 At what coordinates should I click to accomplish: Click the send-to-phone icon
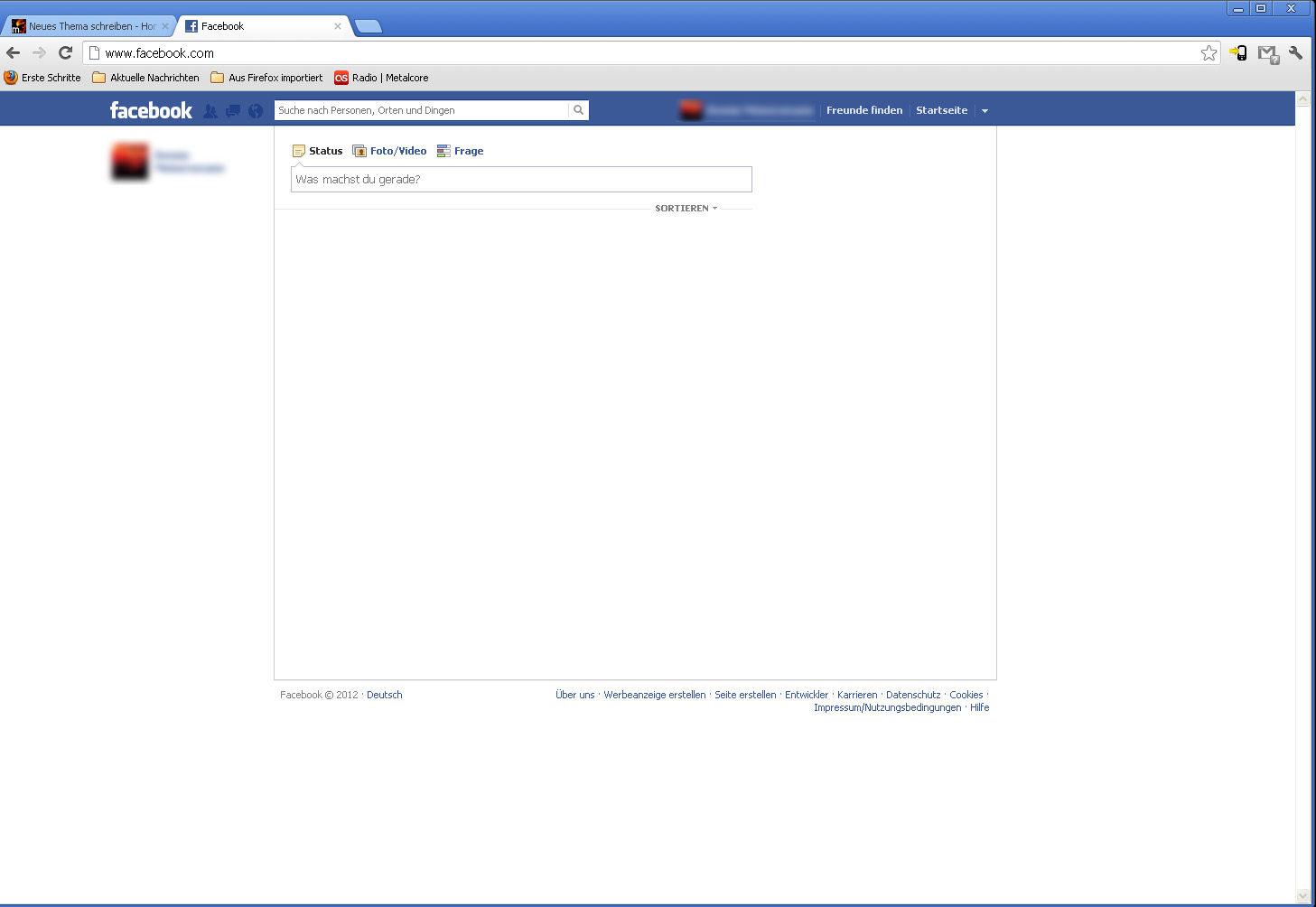[x=1238, y=52]
